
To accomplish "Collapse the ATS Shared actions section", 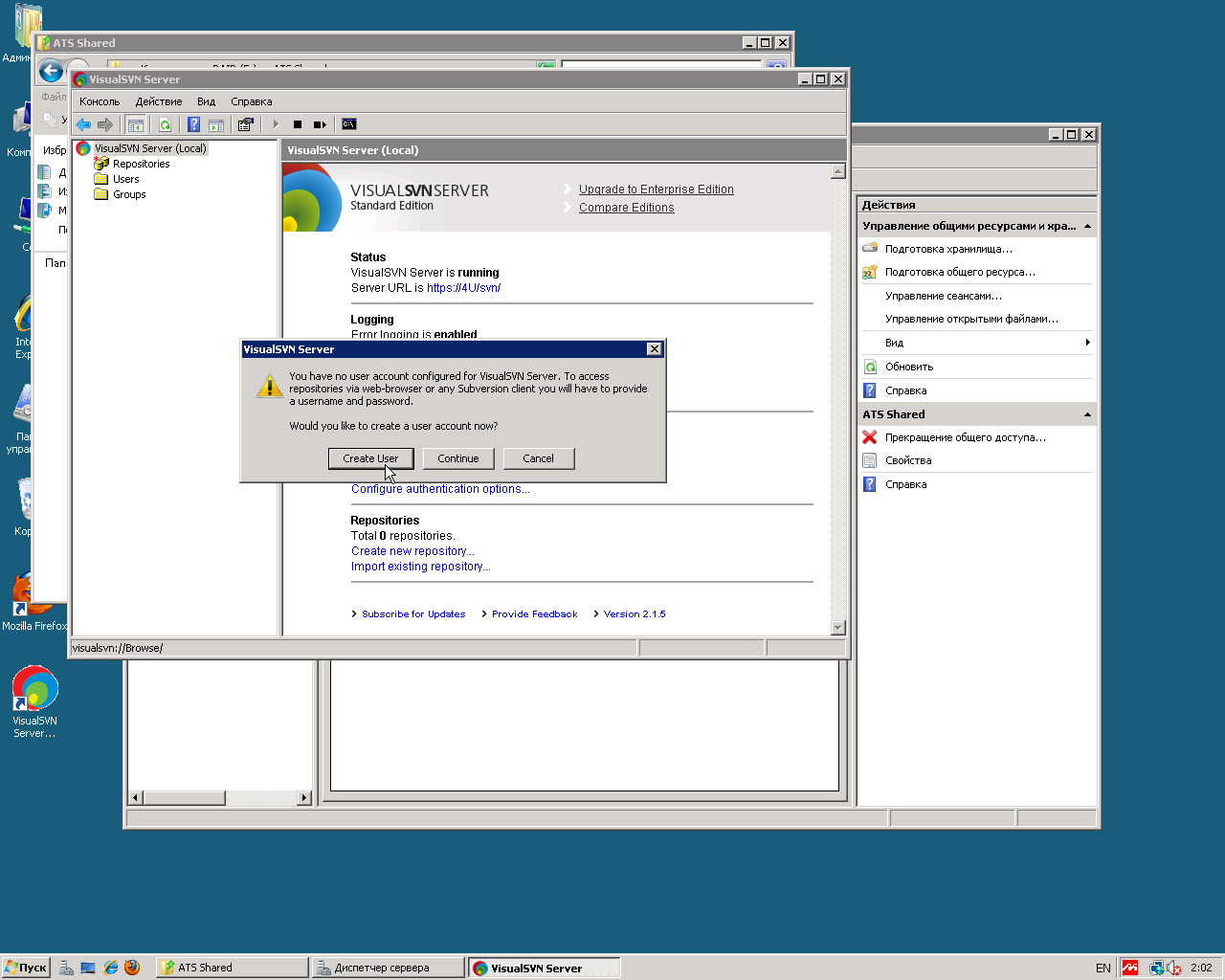I will click(1087, 414).
